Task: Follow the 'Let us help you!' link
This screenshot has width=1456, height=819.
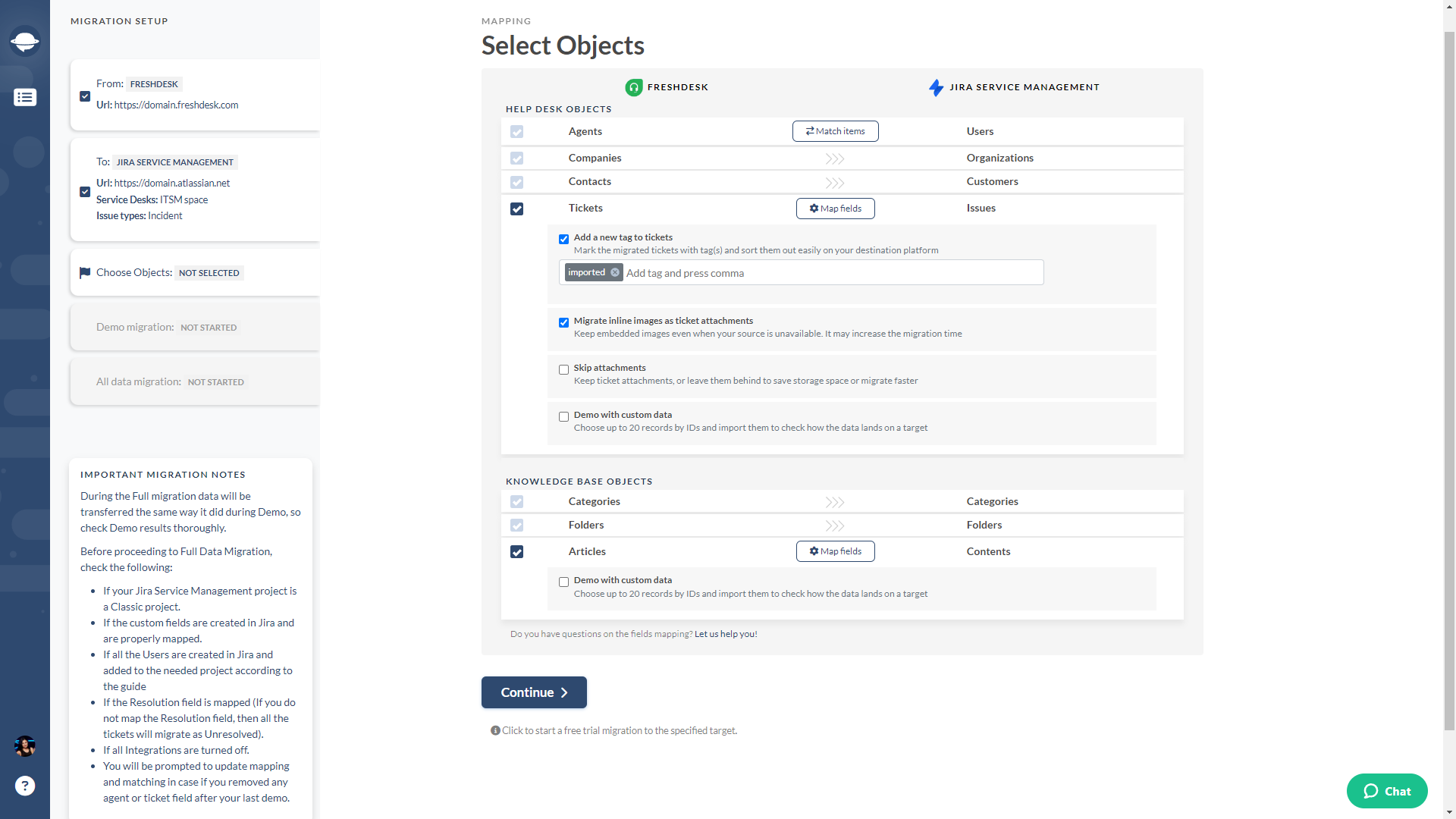Action: pyautogui.click(x=726, y=634)
